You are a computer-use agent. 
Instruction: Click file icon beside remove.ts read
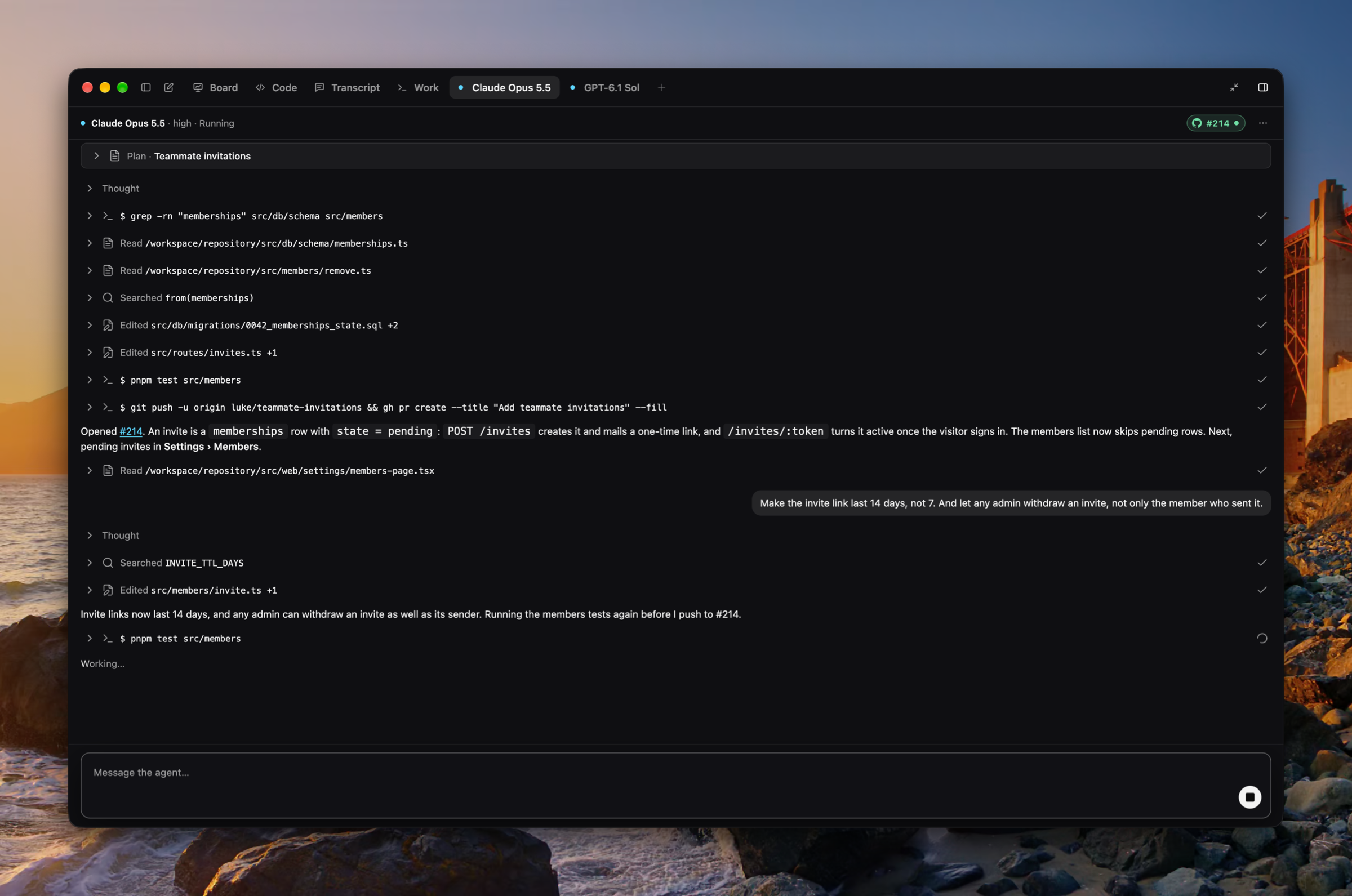108,271
